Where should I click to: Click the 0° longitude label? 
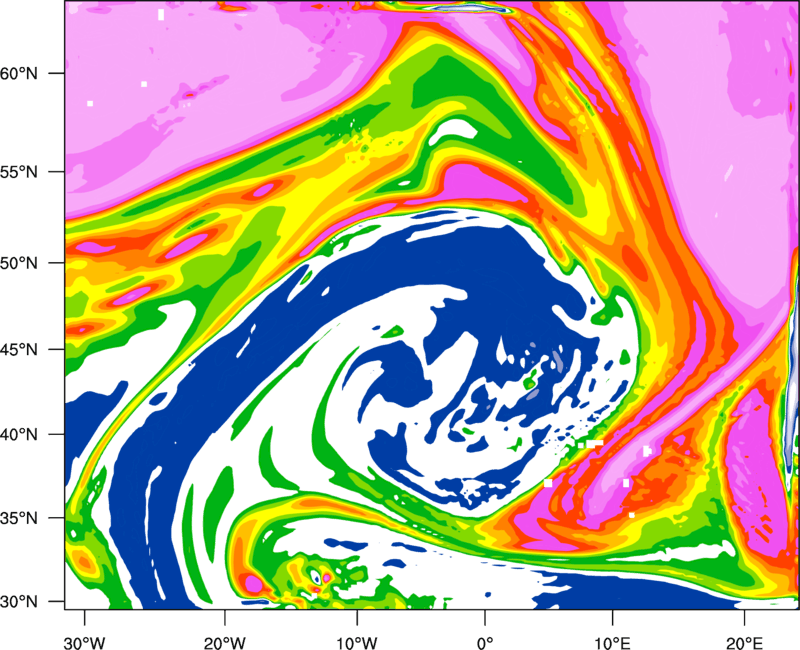pos(485,642)
